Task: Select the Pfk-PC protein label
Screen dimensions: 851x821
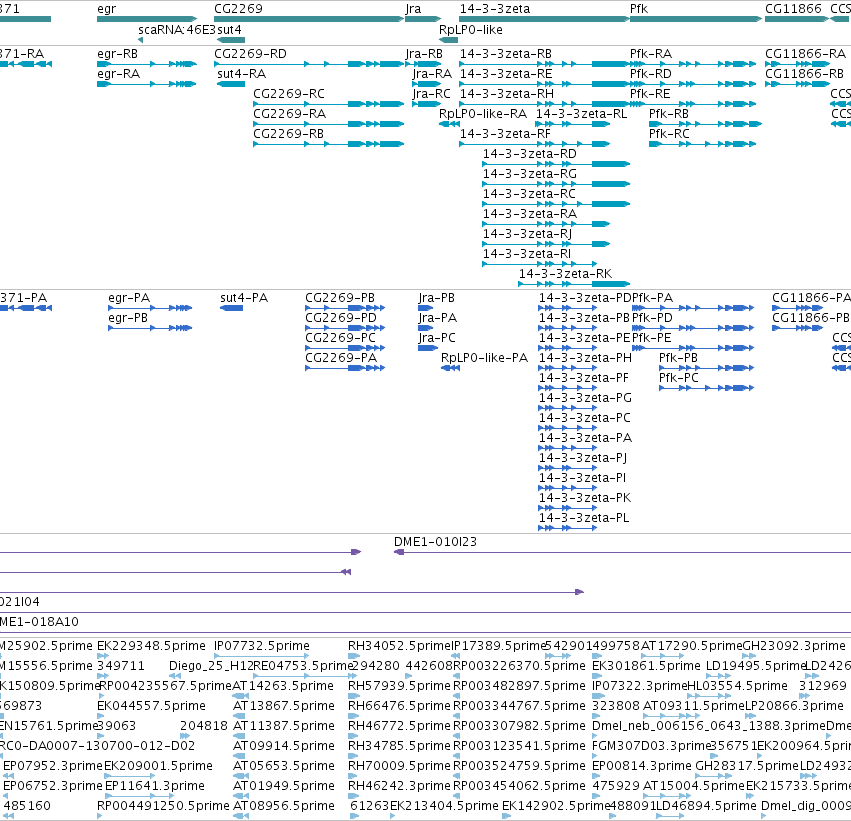Action: point(679,378)
